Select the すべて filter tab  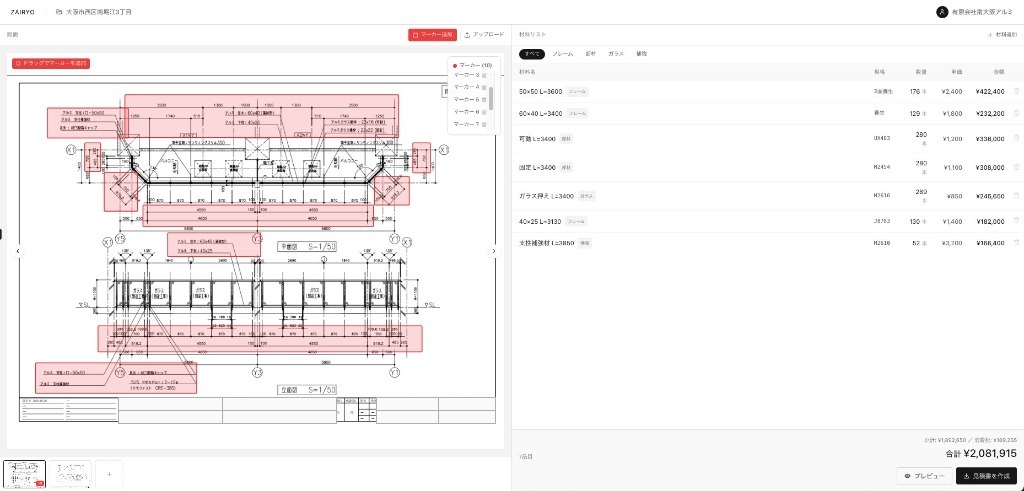(532, 54)
